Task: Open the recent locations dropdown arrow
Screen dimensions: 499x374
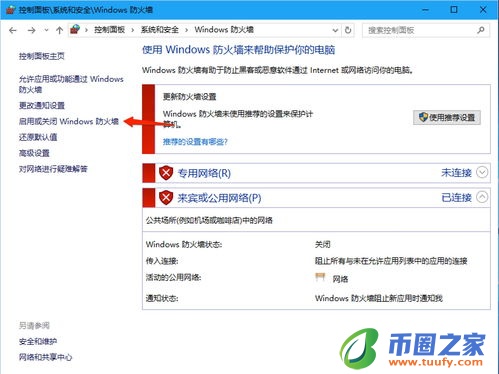Action: click(46, 30)
